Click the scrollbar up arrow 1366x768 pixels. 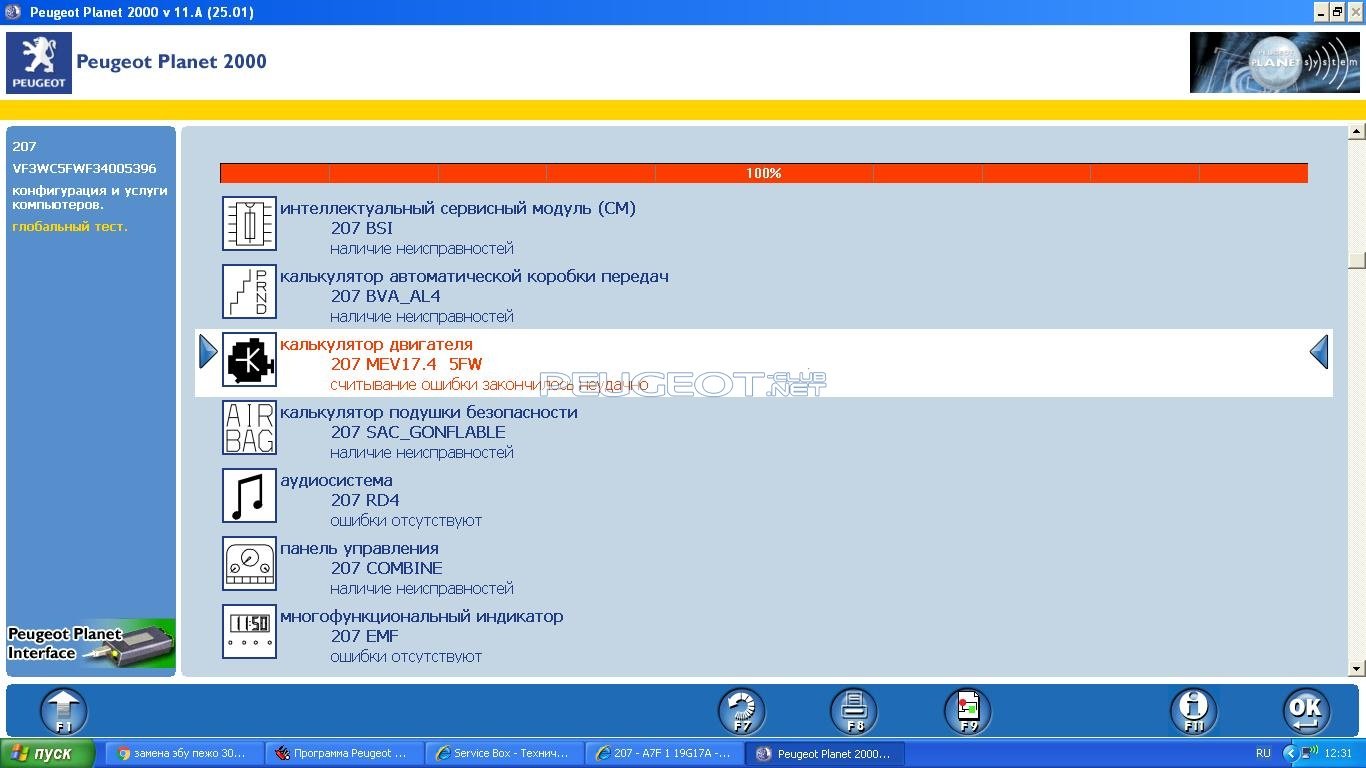[x=1357, y=132]
